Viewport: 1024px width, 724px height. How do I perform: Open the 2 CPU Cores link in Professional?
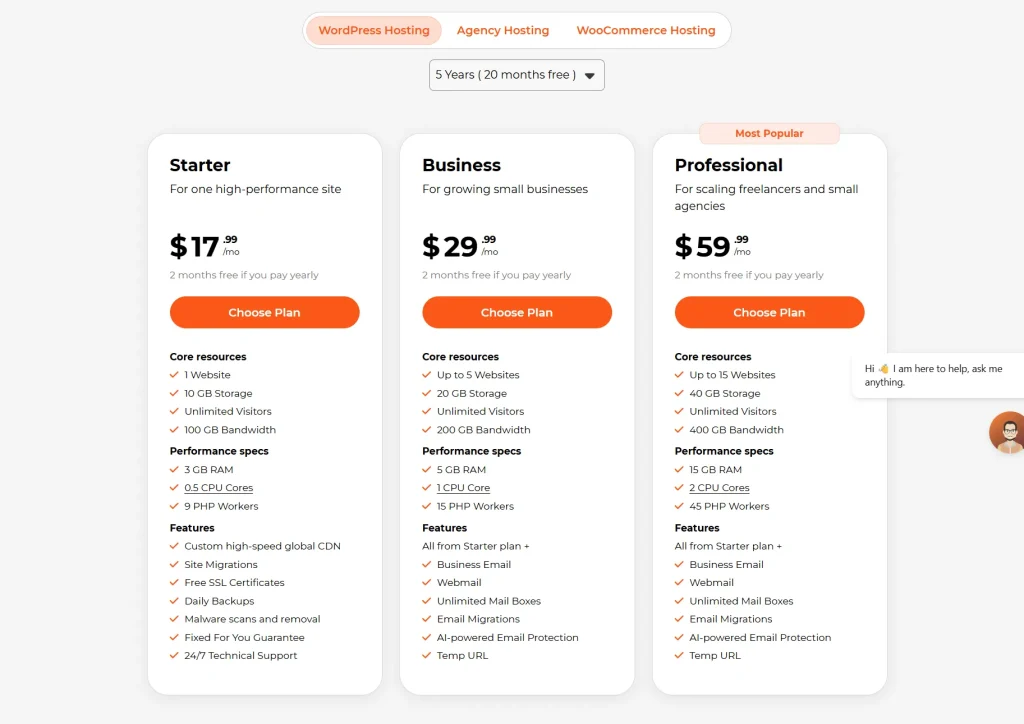[x=719, y=487]
